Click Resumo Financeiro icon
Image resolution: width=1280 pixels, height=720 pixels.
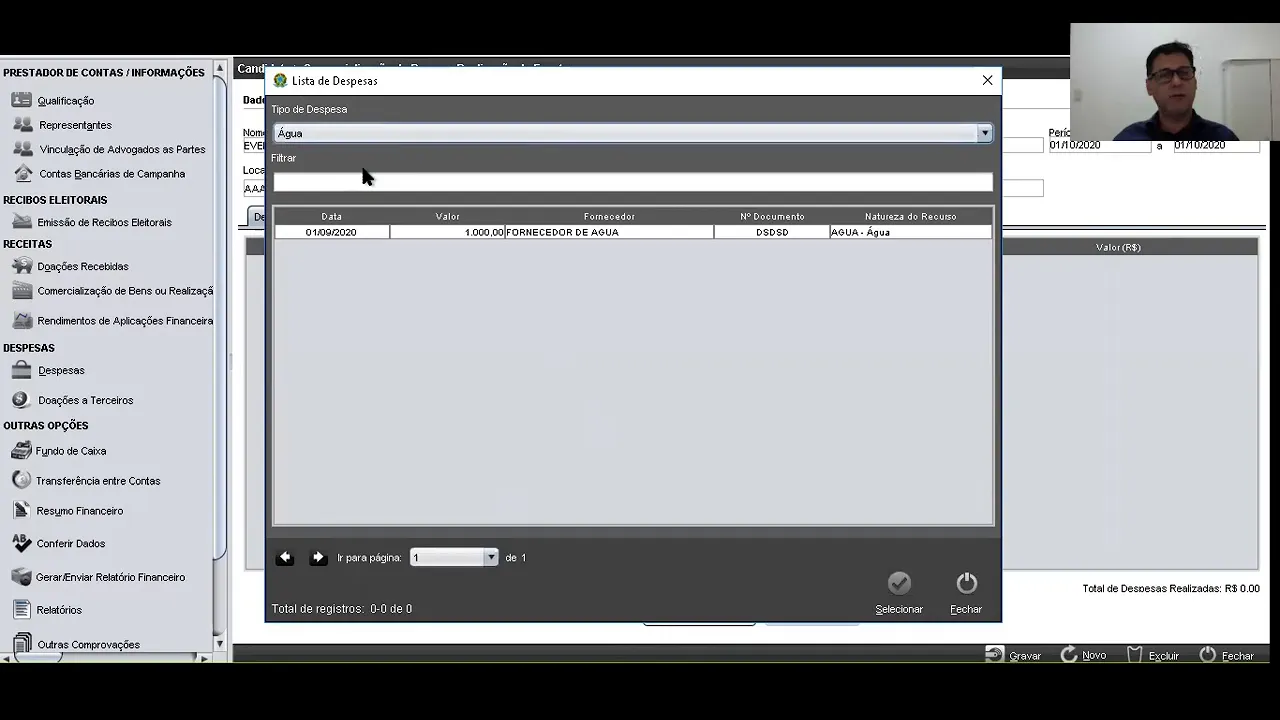22,510
